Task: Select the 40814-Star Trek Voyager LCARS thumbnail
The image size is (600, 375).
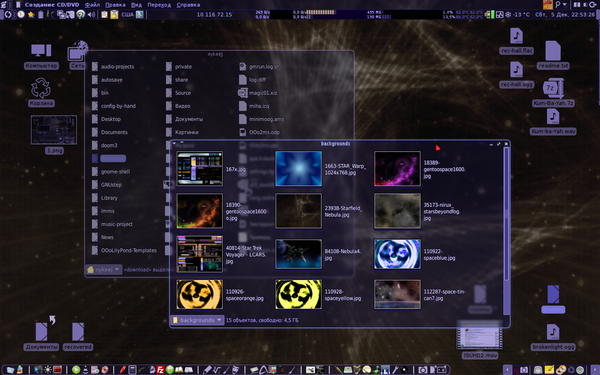Action: pyautogui.click(x=199, y=254)
